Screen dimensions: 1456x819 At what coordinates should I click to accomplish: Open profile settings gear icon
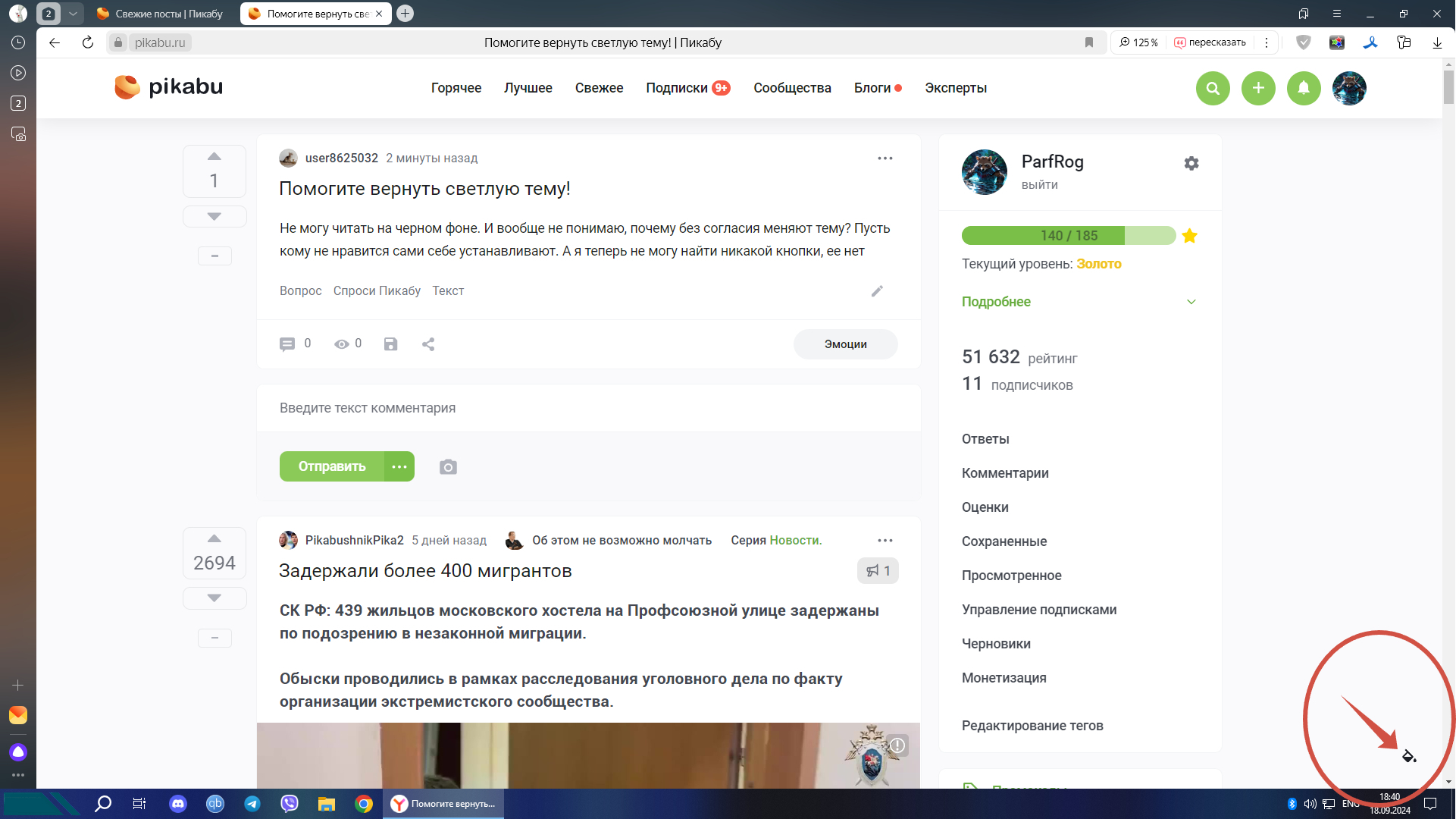(x=1191, y=163)
